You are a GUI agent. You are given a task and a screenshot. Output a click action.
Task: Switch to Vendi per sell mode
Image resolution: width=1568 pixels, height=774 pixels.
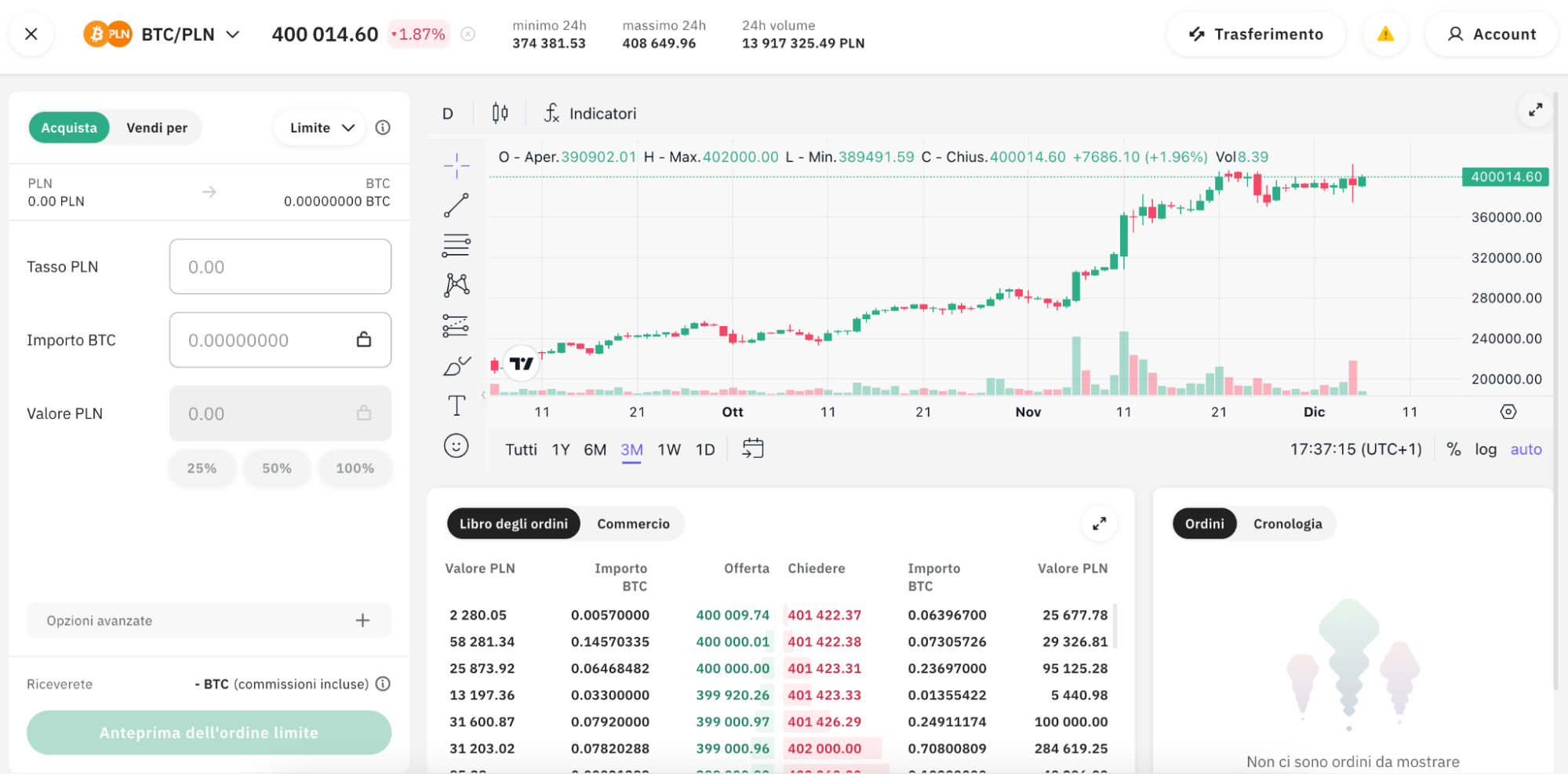click(157, 128)
